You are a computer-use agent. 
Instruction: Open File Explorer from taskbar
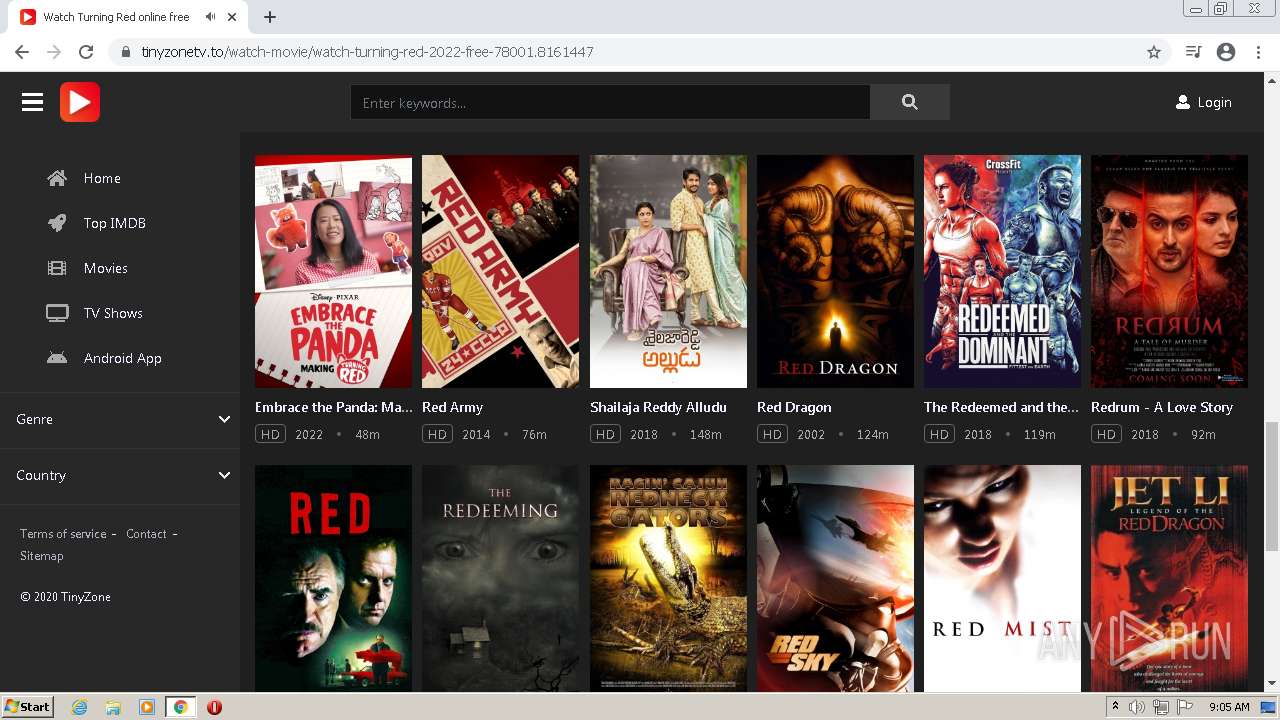113,707
